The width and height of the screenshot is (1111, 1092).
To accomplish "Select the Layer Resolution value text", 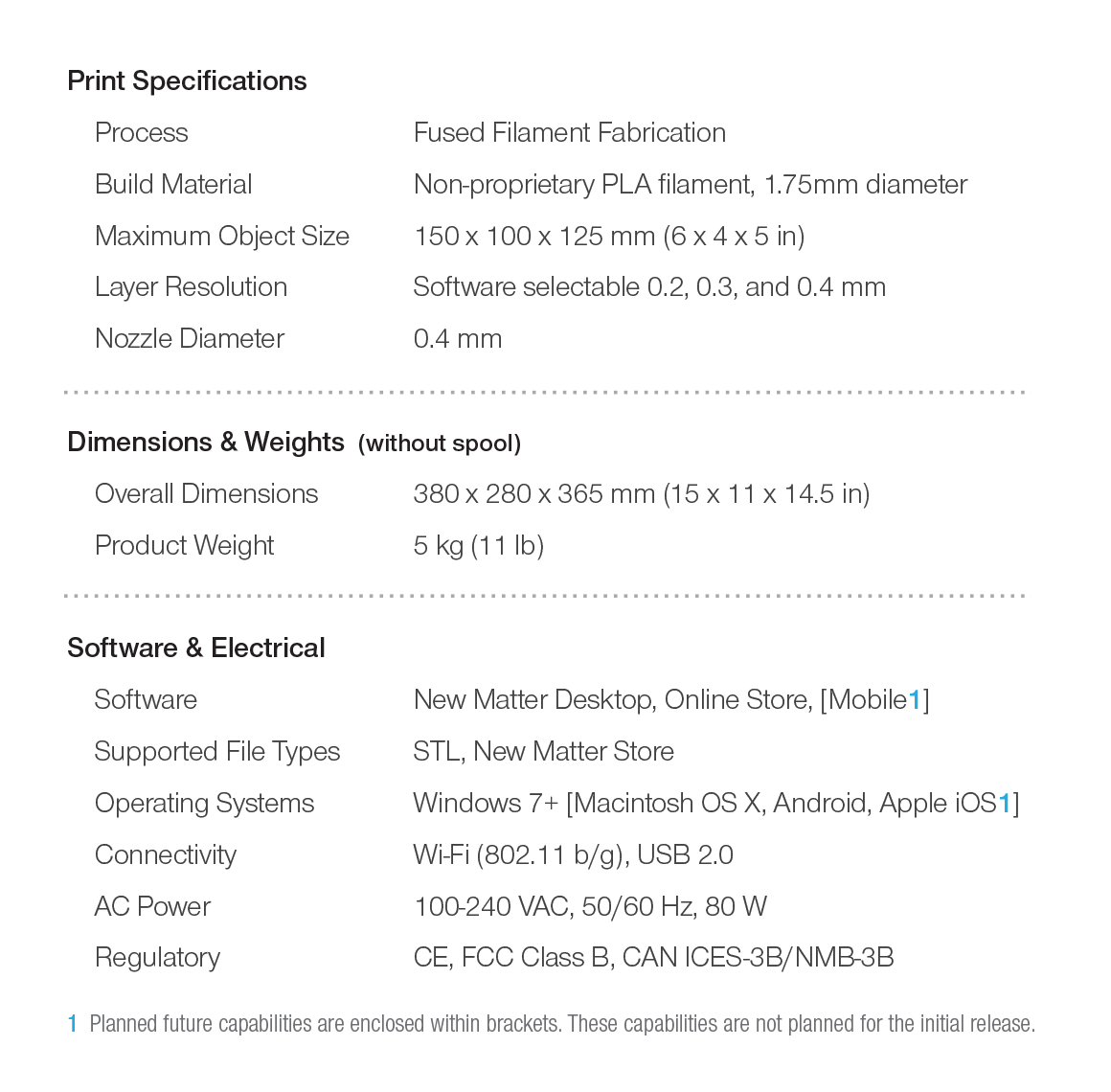I will [x=648, y=287].
